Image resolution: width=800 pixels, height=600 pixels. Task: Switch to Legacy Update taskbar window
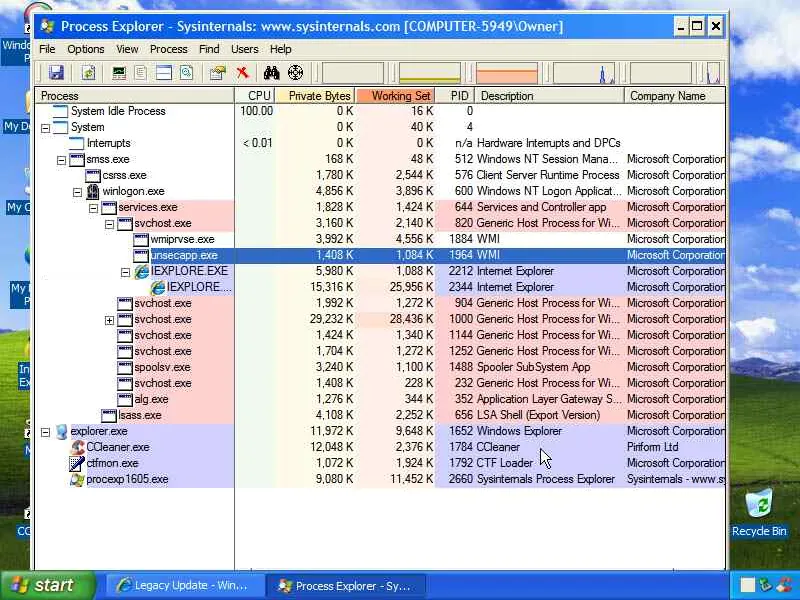coord(185,586)
